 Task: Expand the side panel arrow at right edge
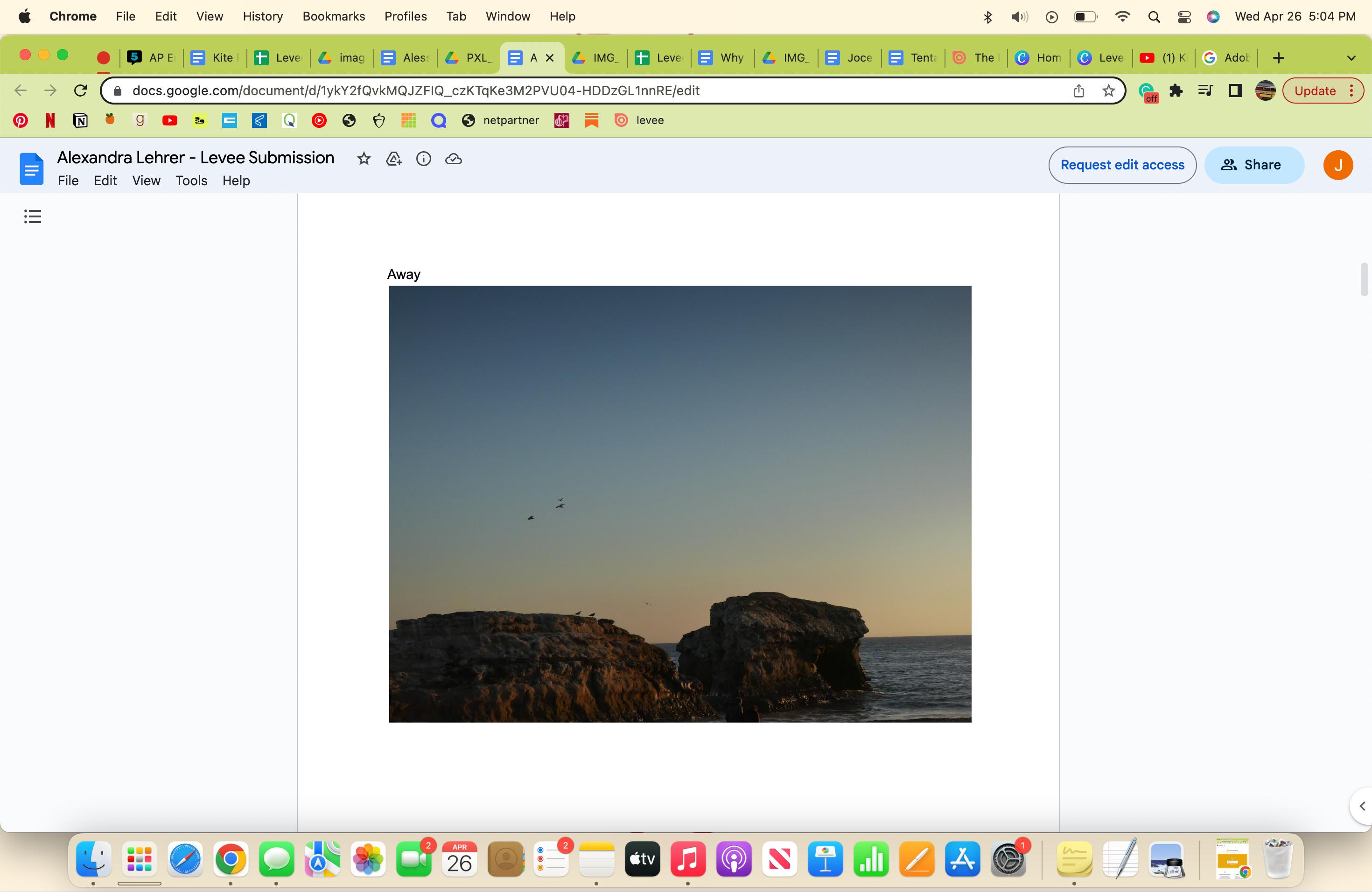pos(1362,806)
